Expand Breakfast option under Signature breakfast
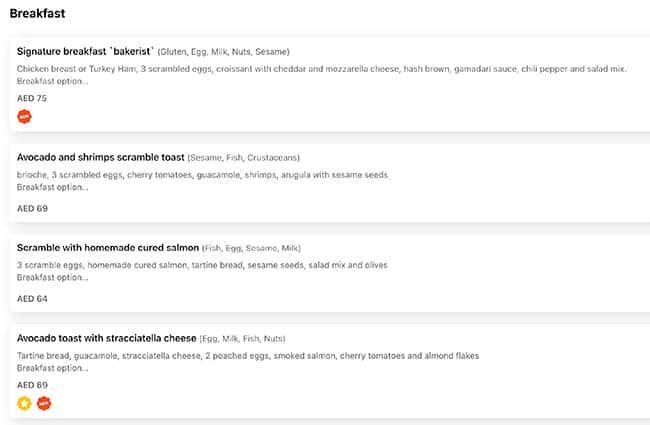Viewport: 650px width, 425px height. pos(52,80)
